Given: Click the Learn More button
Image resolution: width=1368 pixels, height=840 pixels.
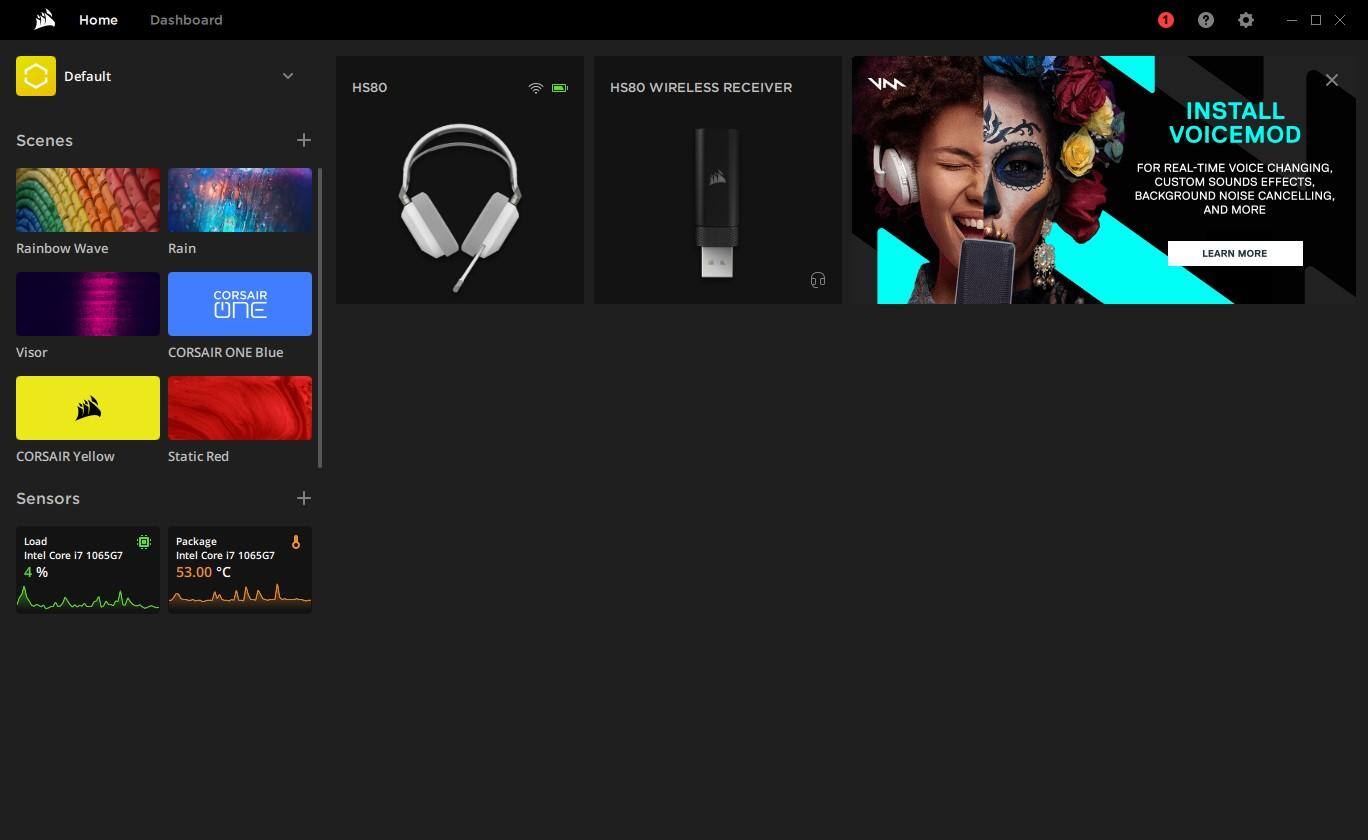Looking at the screenshot, I should (x=1235, y=253).
